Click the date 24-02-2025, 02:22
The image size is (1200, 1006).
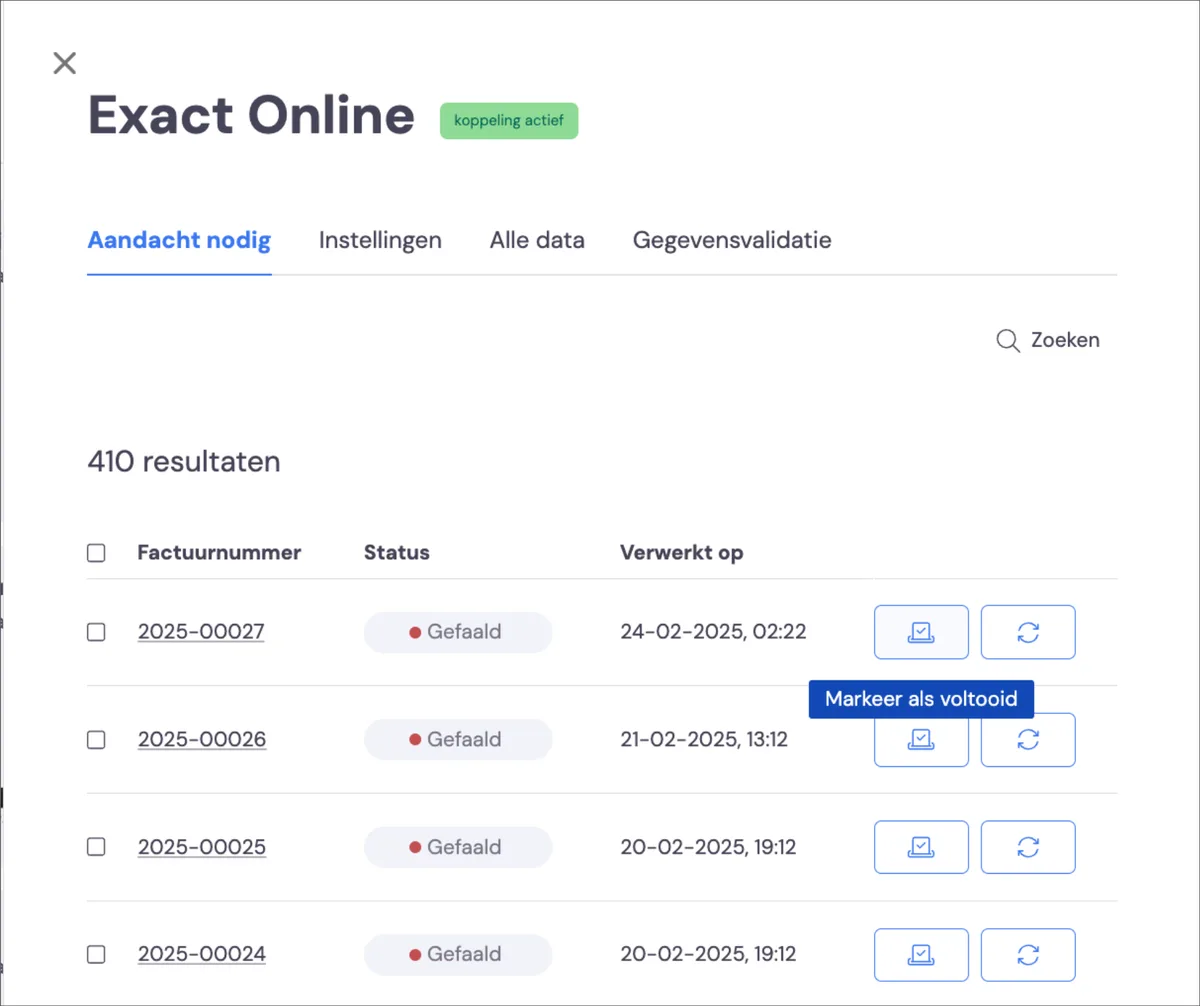[x=713, y=632]
